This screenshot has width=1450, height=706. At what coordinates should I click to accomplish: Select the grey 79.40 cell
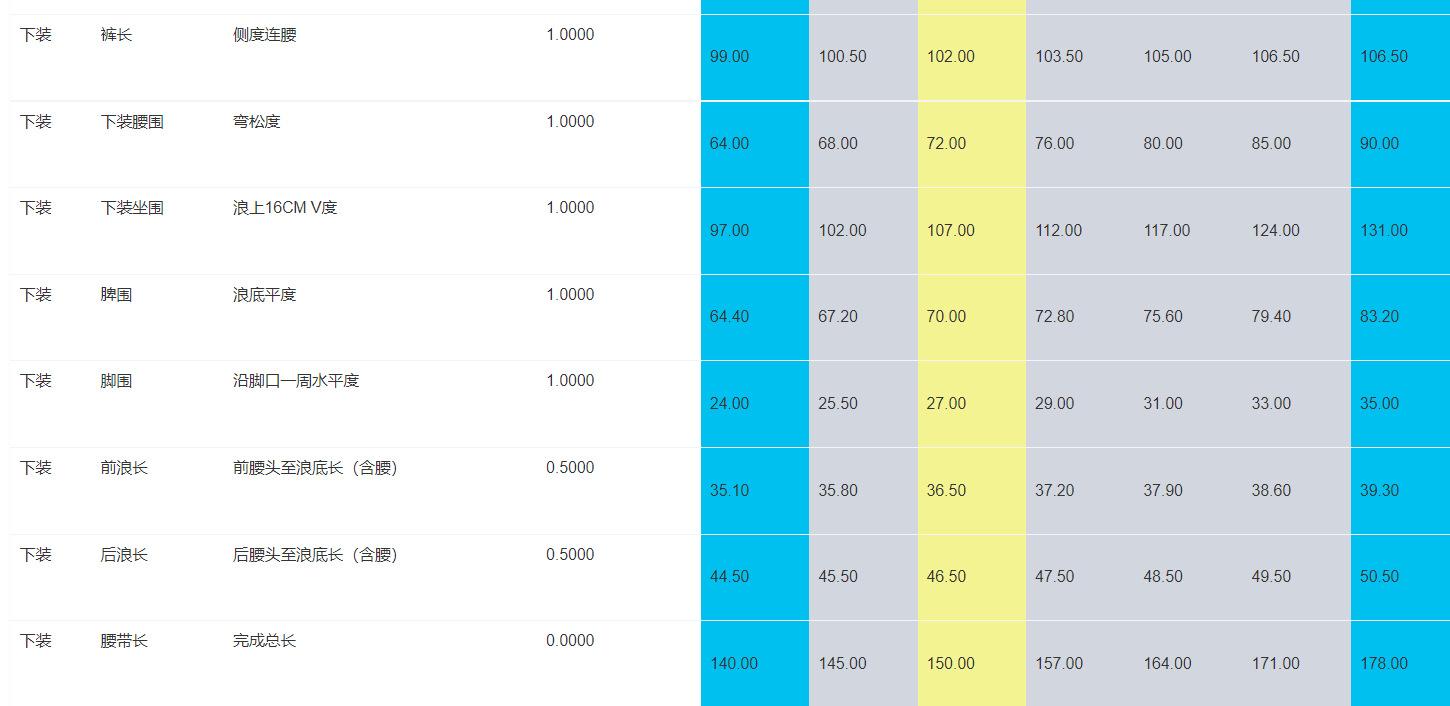click(x=1271, y=317)
